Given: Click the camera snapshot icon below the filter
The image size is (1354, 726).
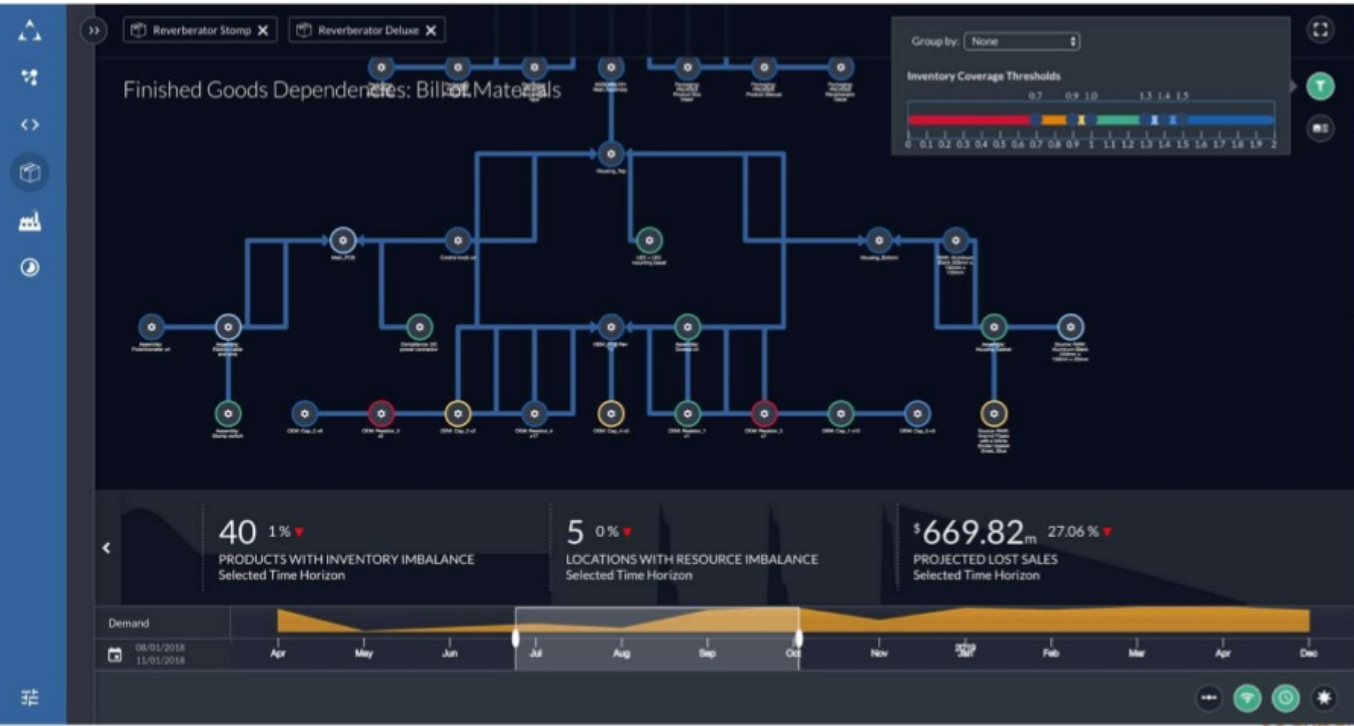Looking at the screenshot, I should pyautogui.click(x=1319, y=127).
